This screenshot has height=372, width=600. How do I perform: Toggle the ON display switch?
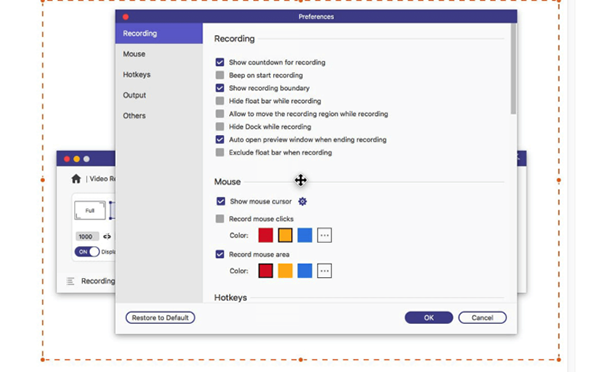tap(87, 251)
